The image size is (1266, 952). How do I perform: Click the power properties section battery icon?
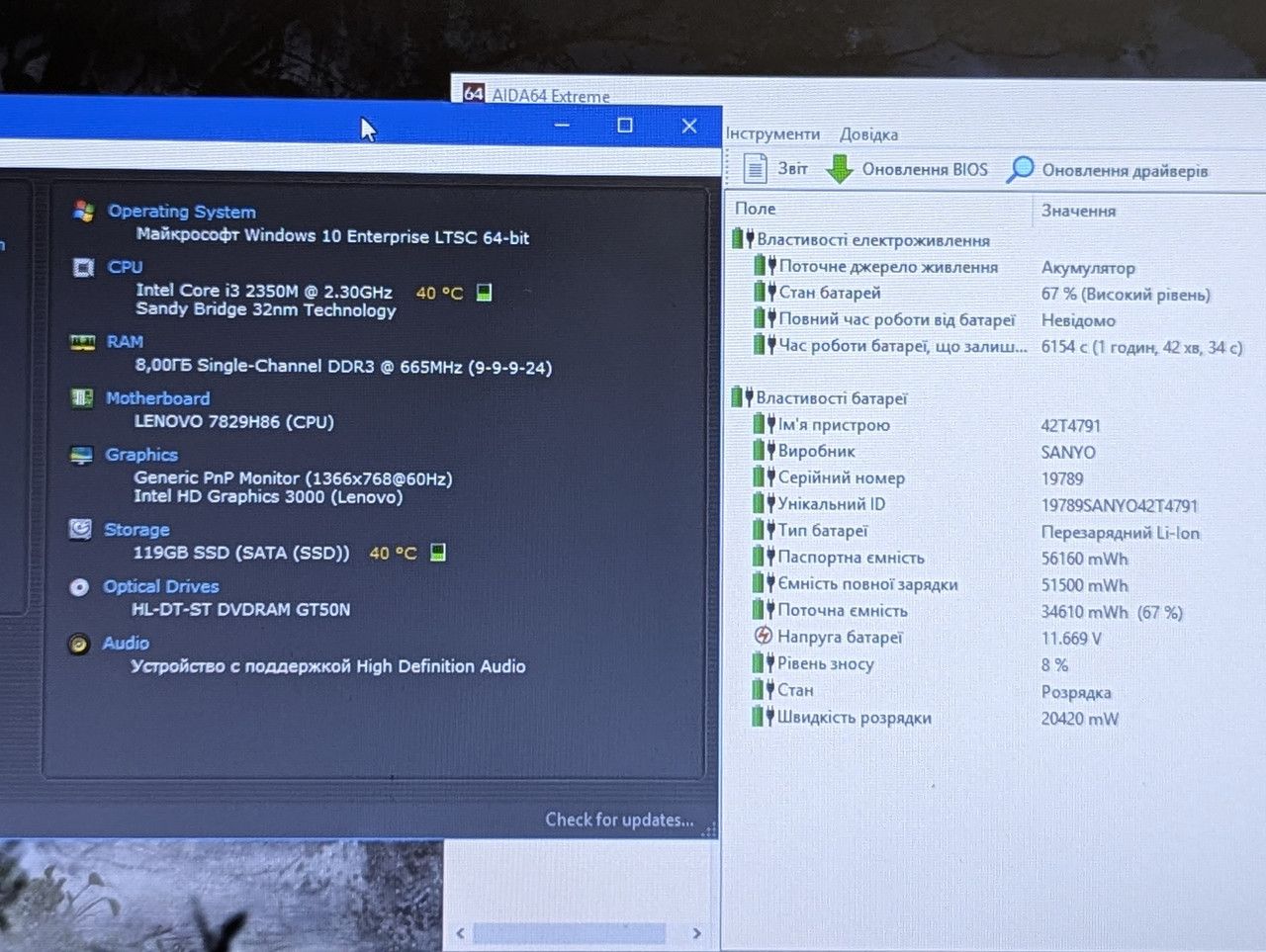click(x=742, y=239)
